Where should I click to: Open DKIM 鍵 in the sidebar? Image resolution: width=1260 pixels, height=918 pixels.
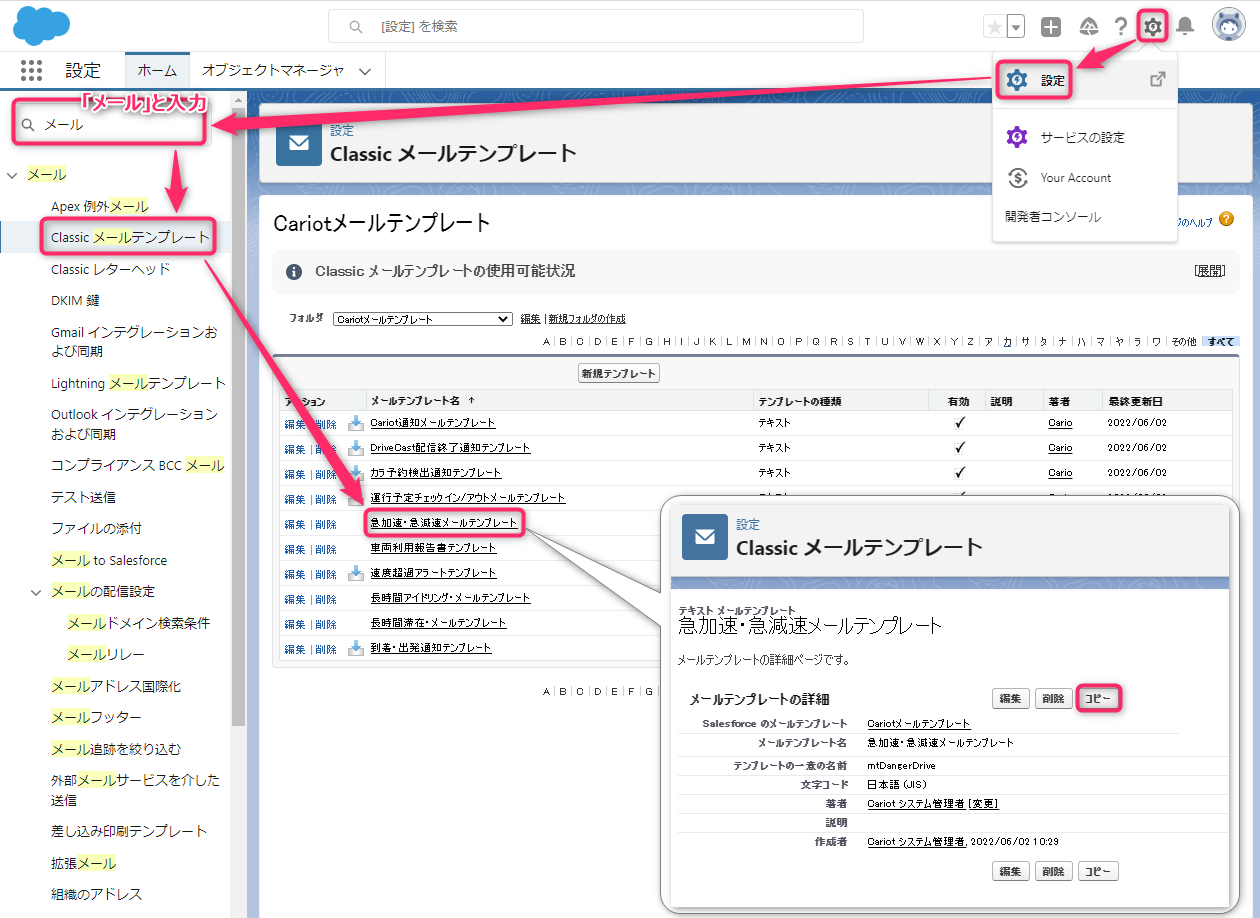[x=75, y=300]
